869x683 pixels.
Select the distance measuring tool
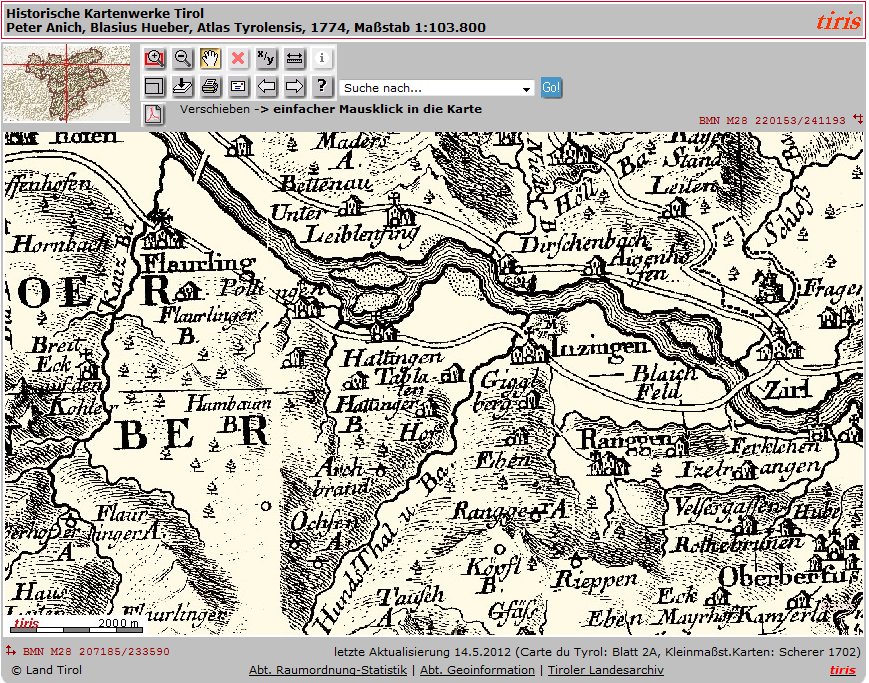click(x=294, y=59)
